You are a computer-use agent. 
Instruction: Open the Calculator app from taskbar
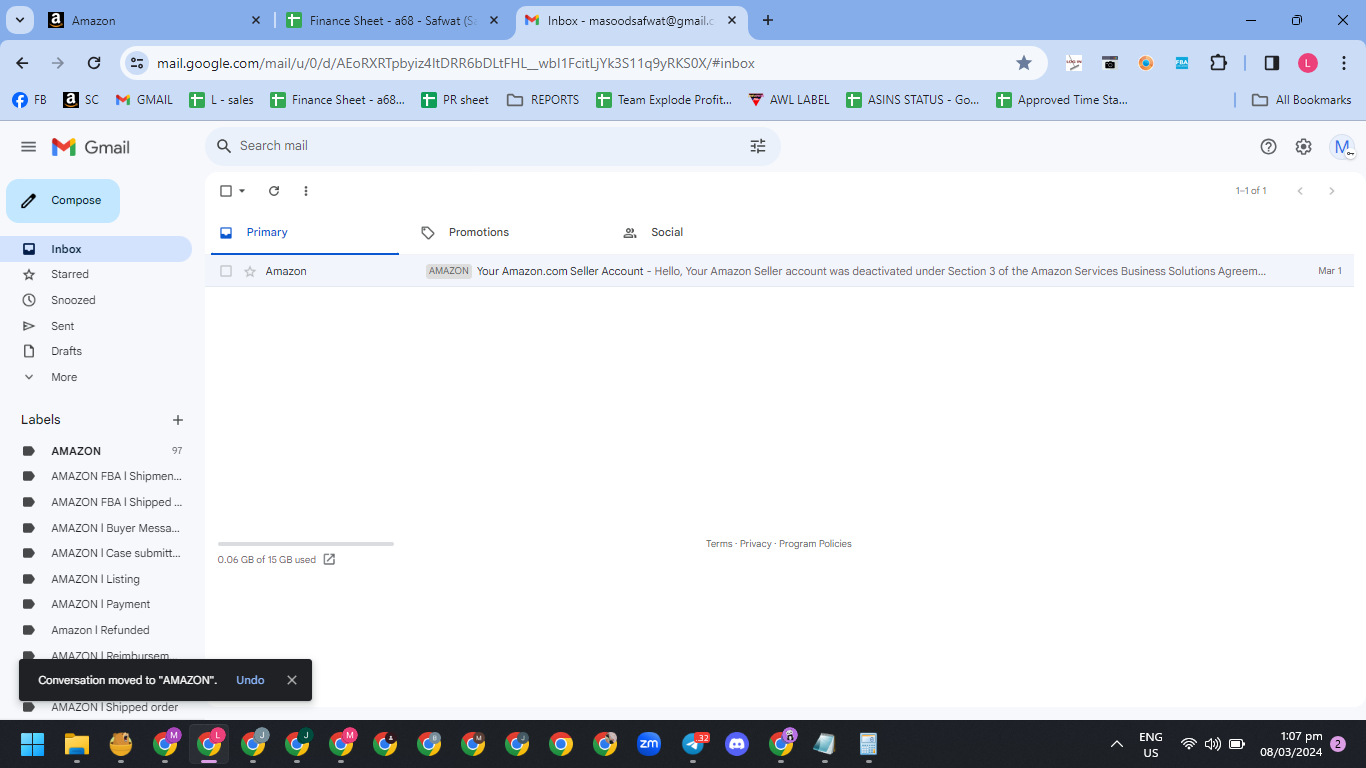[868, 744]
